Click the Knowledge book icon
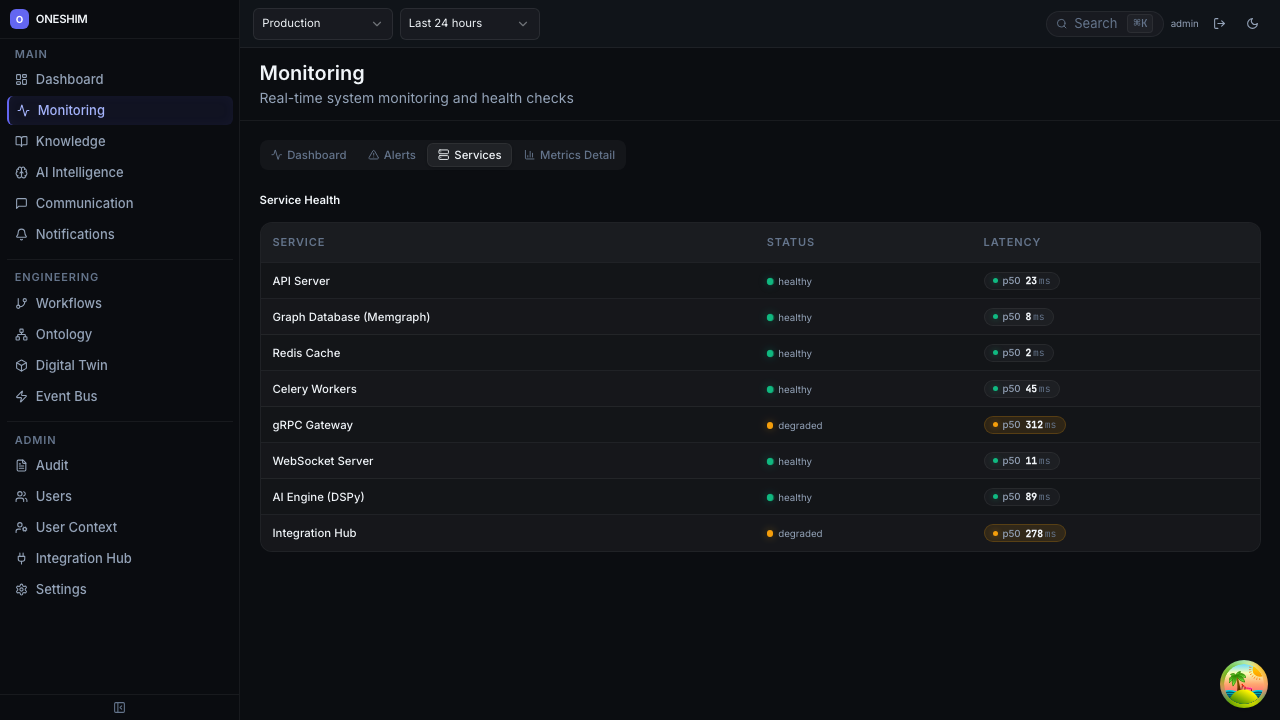Screen dimensions: 1280x720 (x=21, y=141)
